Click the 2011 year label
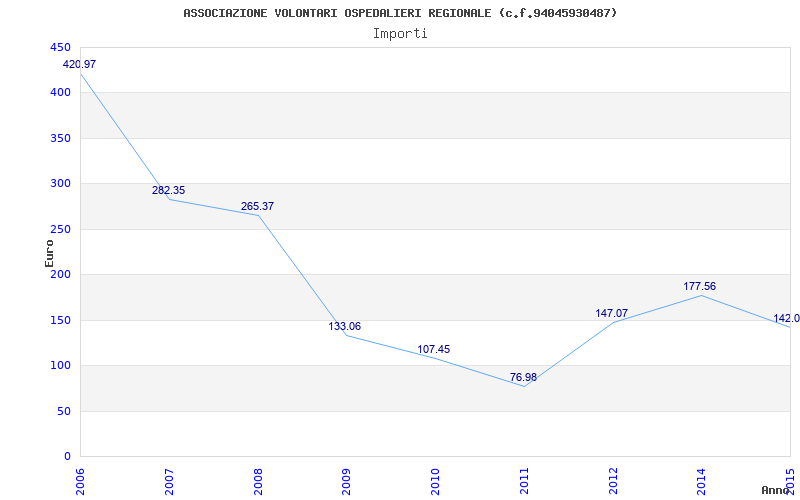800x500 pixels. point(524,481)
